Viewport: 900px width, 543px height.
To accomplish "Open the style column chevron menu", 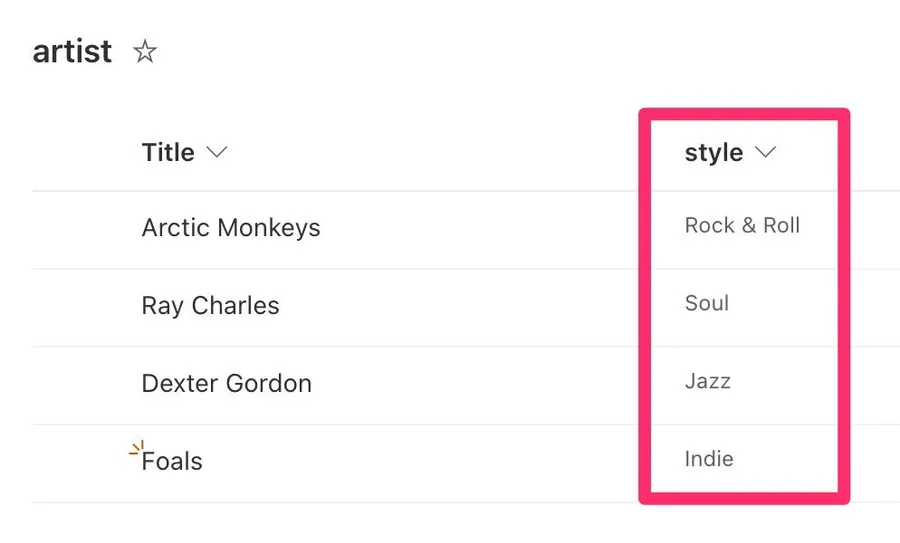I will [766, 152].
